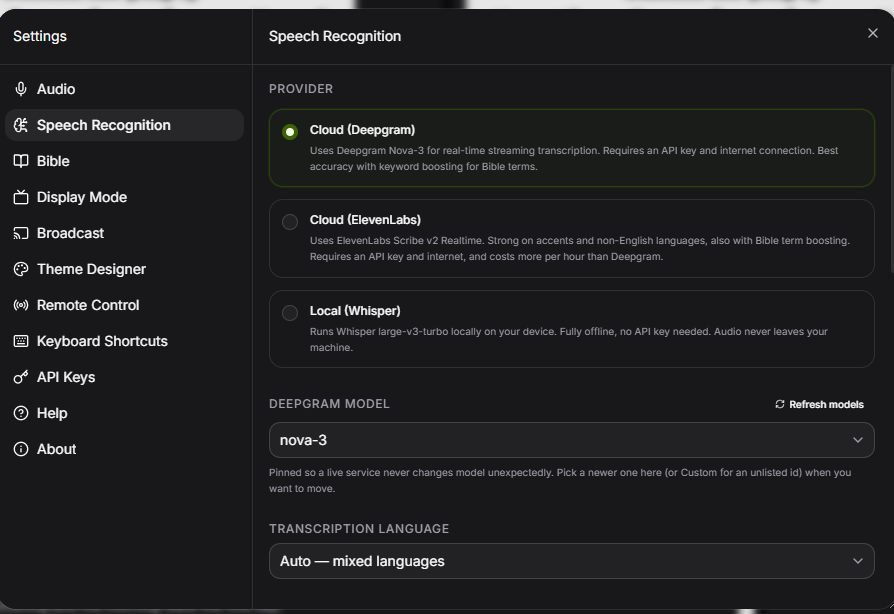Viewport: 894px width, 614px height.
Task: Click the TV icon for Display Mode
Action: pyautogui.click(x=21, y=197)
